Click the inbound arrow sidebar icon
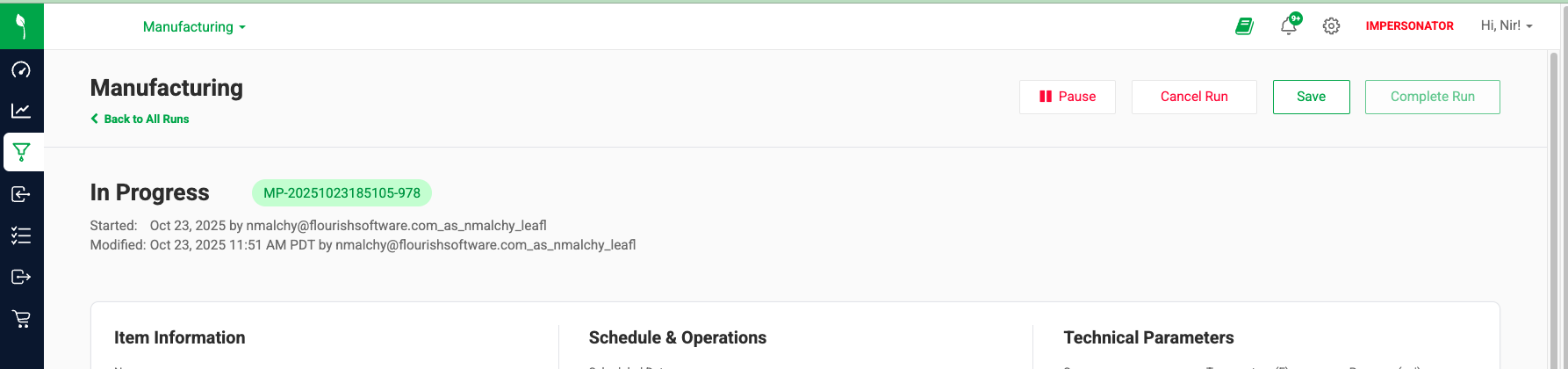 pos(21,194)
